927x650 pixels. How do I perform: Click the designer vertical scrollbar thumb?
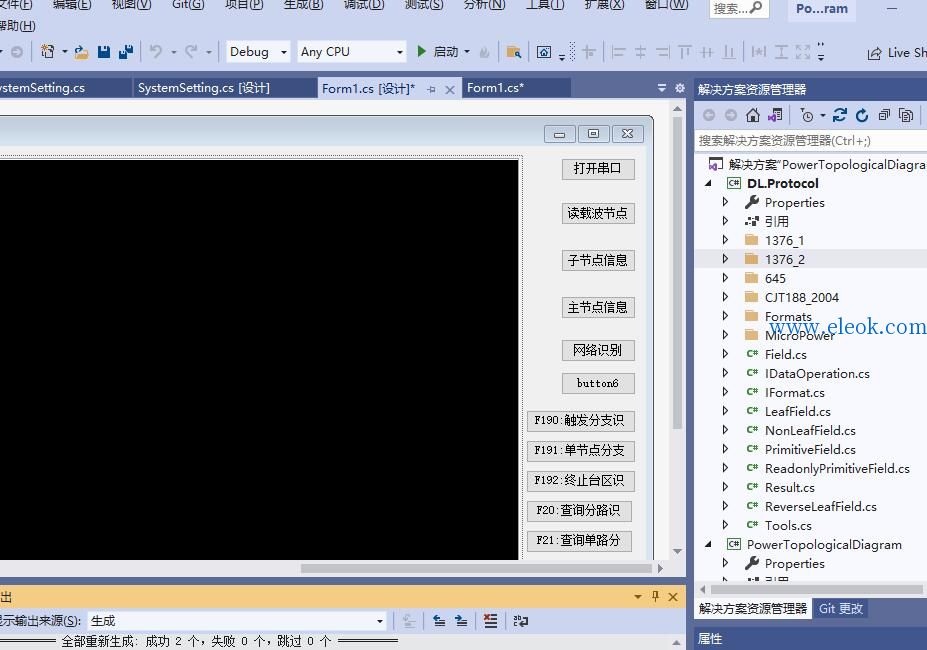coord(678,272)
